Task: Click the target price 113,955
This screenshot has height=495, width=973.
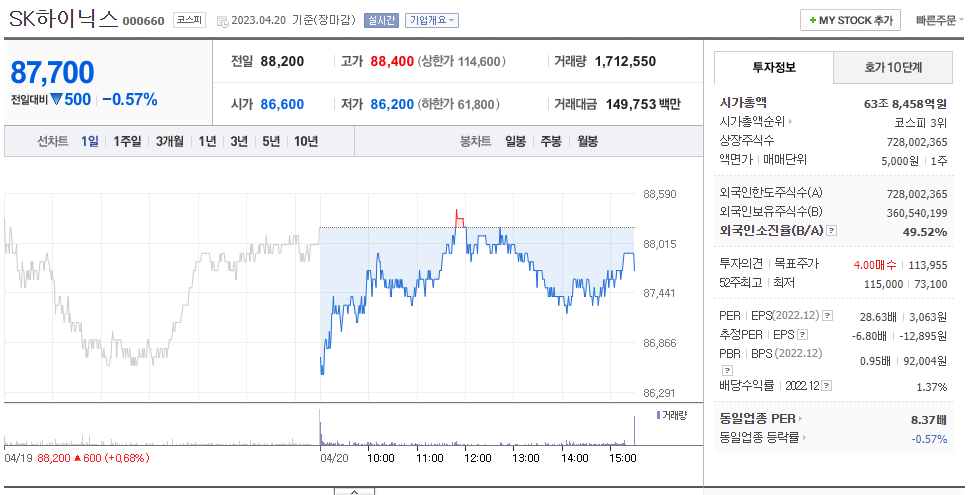Action: pyautogui.click(x=928, y=265)
